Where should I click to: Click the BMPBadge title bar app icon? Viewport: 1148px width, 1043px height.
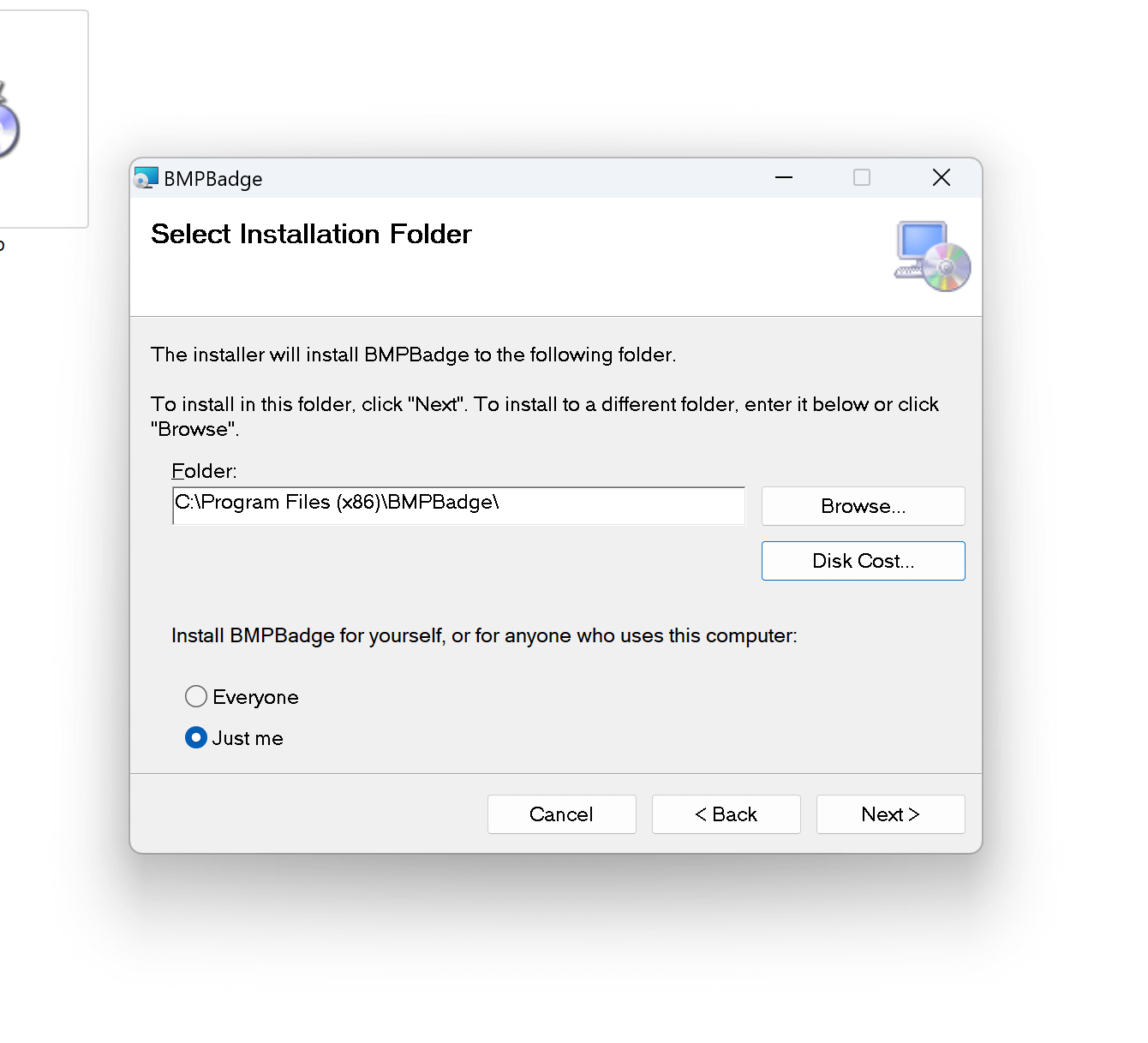(x=146, y=178)
